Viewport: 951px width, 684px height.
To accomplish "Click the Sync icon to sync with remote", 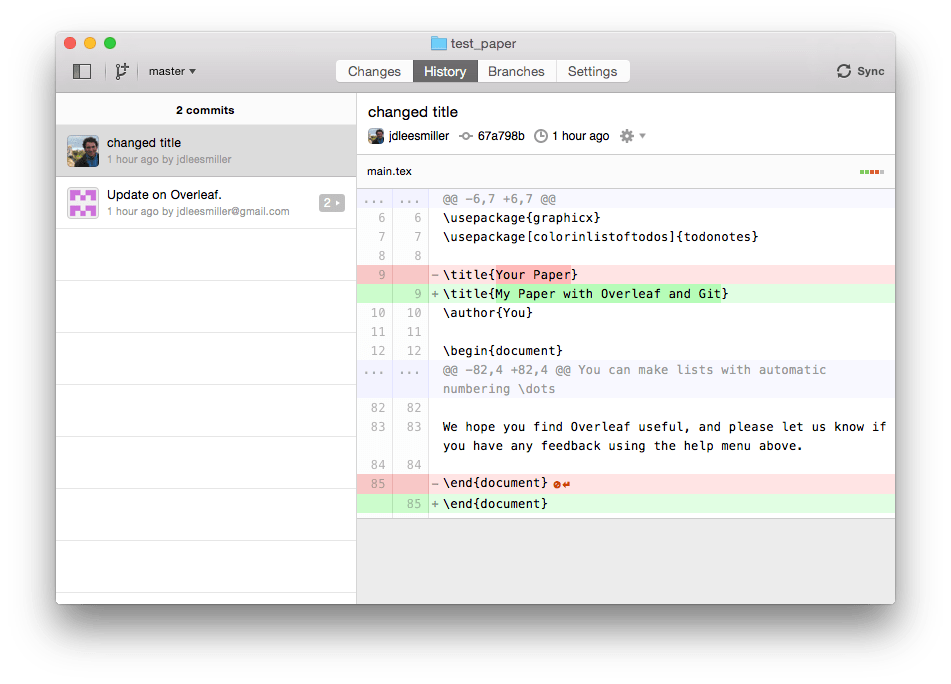I will pos(842,71).
